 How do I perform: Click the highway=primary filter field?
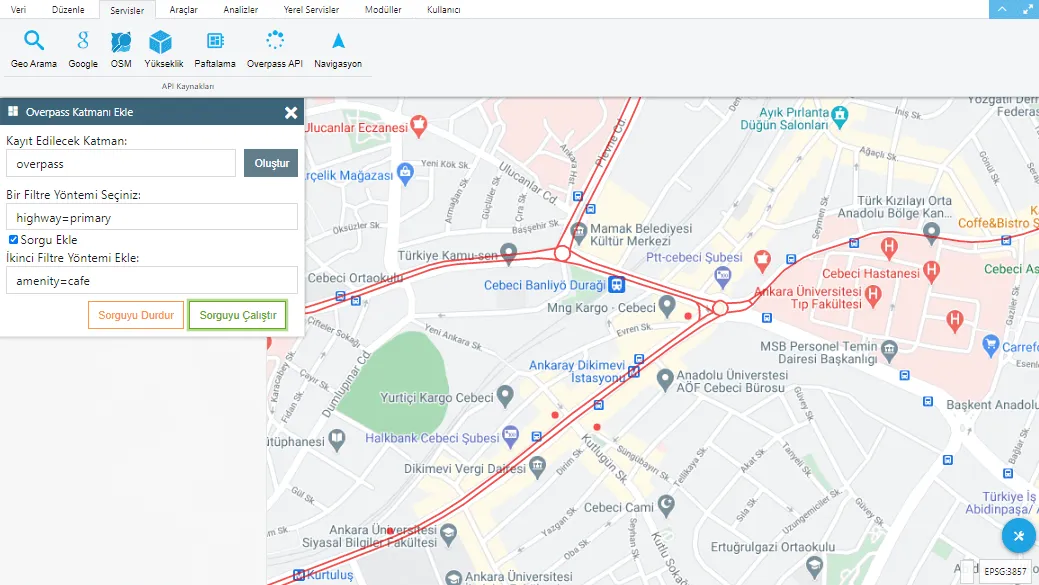click(152, 217)
